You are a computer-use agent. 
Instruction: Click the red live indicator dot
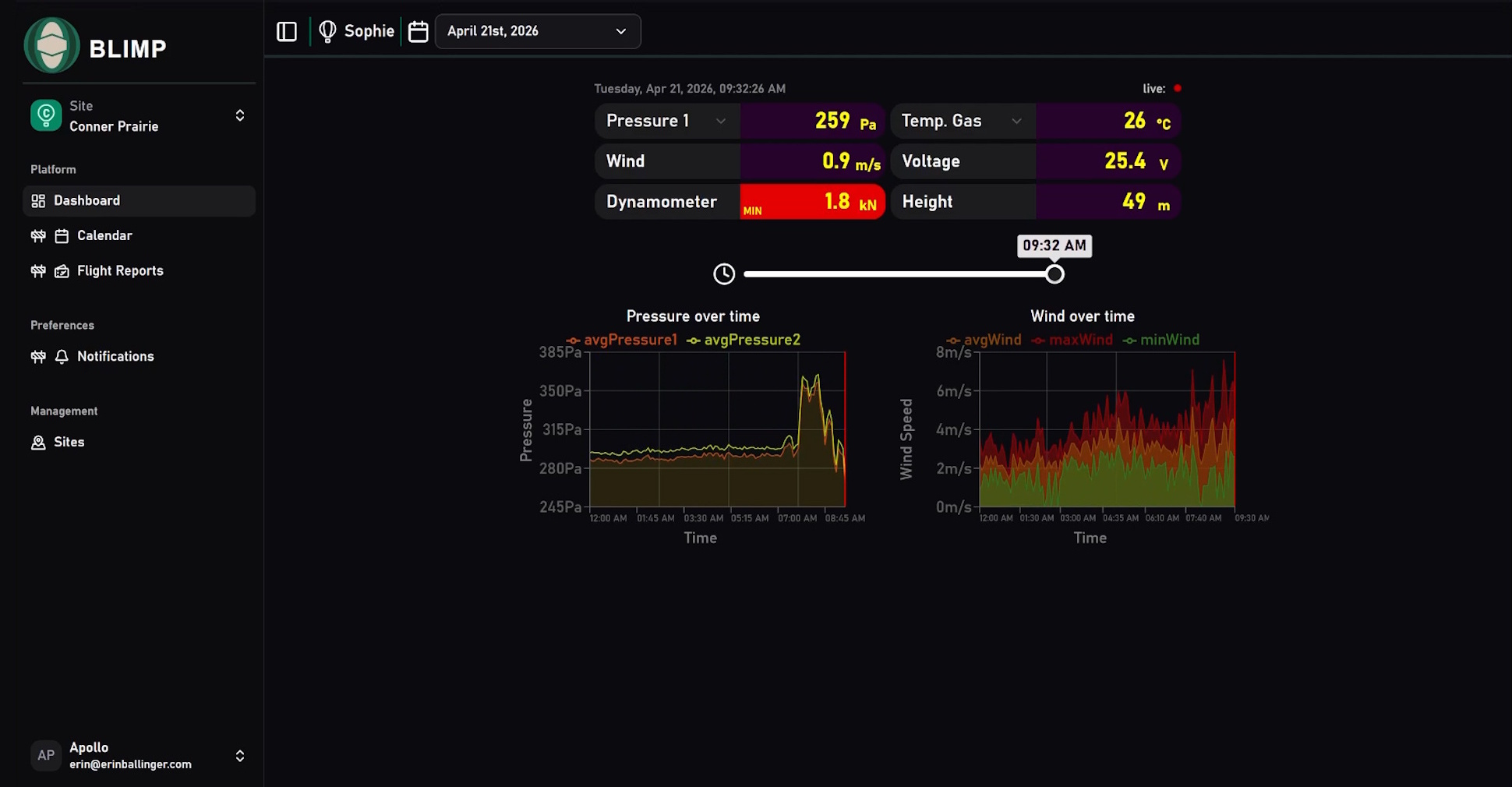[x=1178, y=88]
